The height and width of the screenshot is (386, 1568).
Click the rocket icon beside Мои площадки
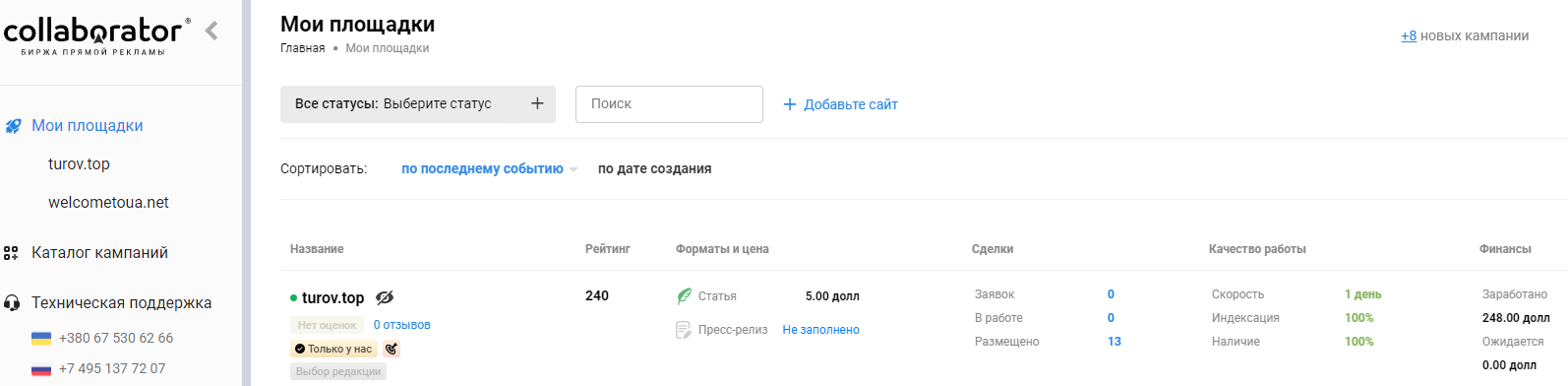[x=13, y=126]
